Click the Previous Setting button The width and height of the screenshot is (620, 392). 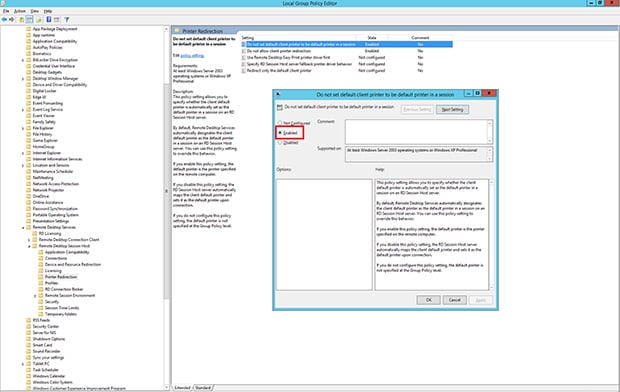click(x=417, y=110)
